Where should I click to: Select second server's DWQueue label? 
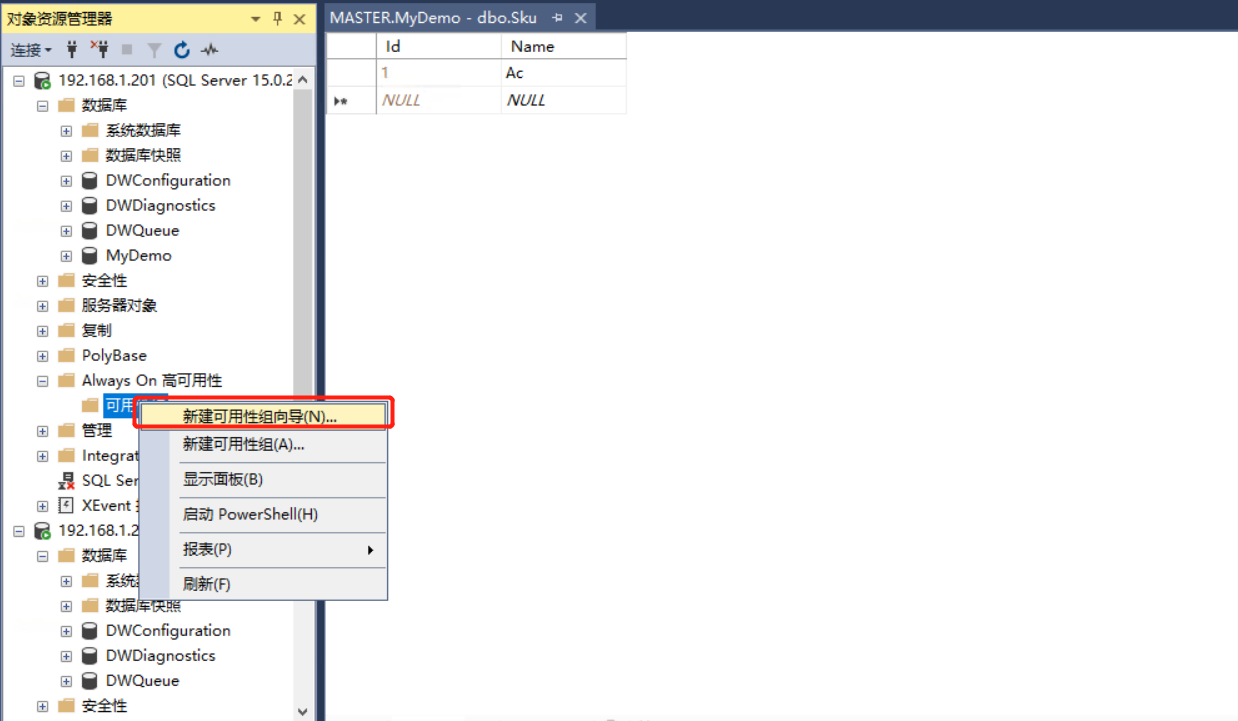coord(143,680)
